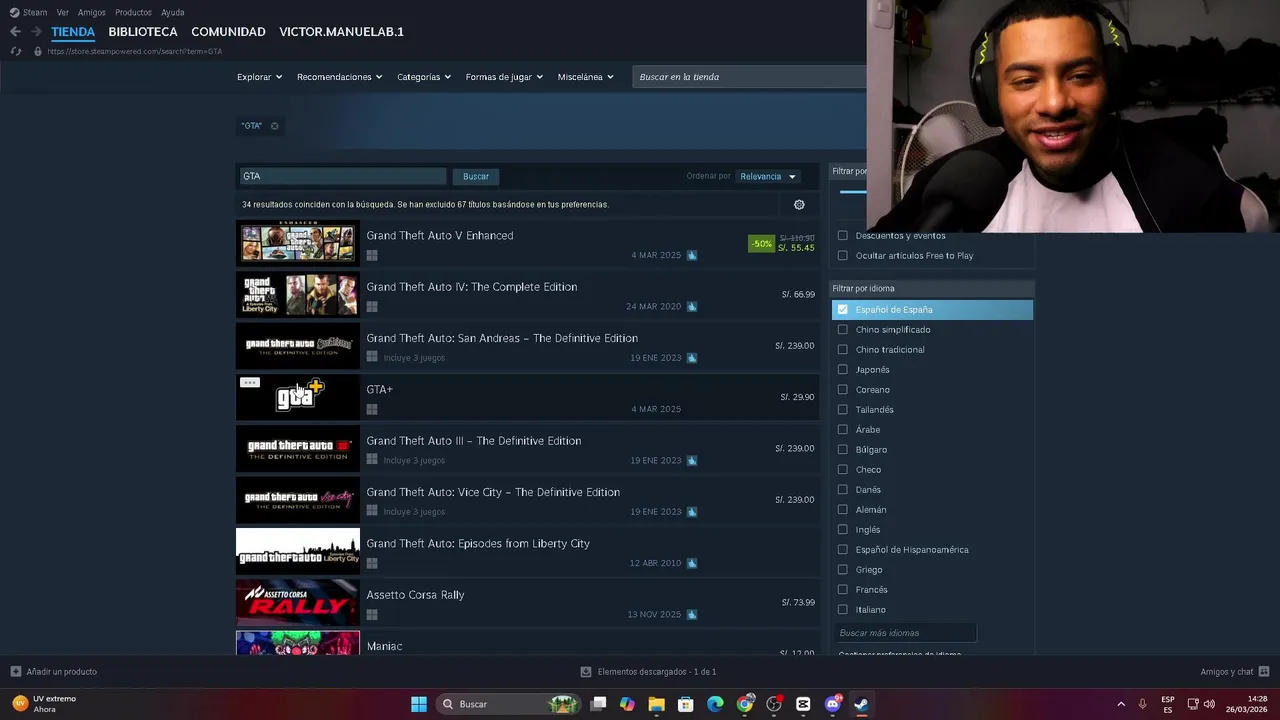Viewport: 1280px width, 720px height.
Task: Check Inglés language filter
Action: point(843,530)
